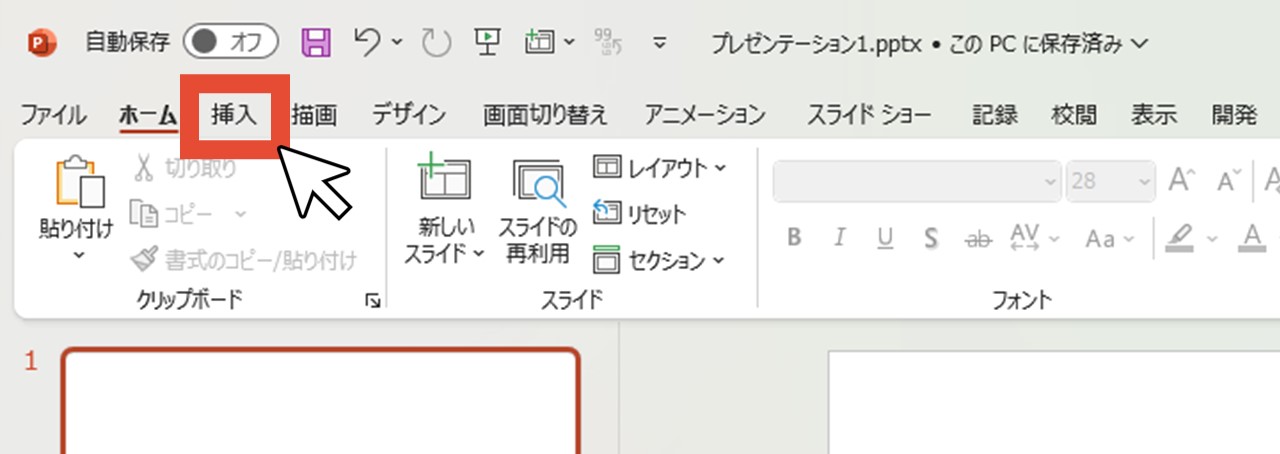Click the font color A button
This screenshot has width=1280, height=454.
click(1252, 238)
